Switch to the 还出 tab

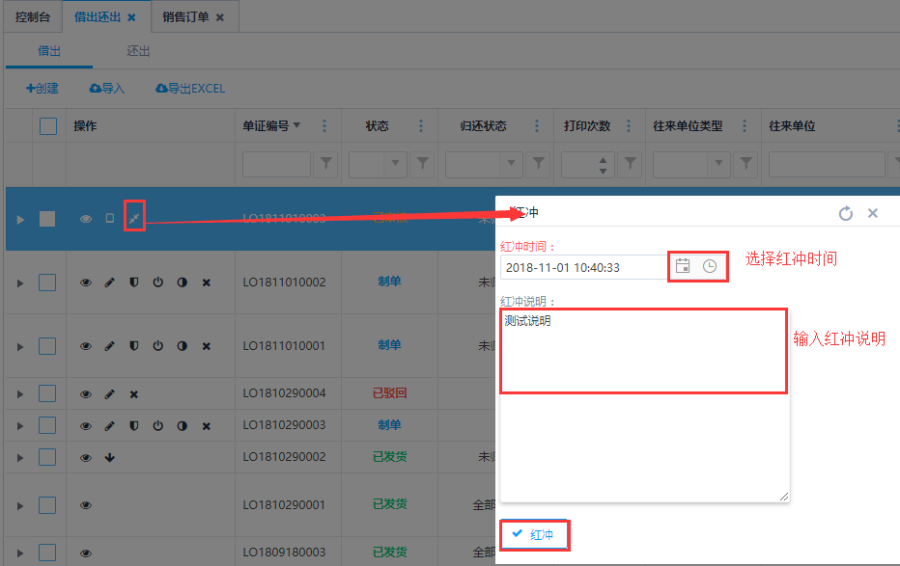coord(138,50)
